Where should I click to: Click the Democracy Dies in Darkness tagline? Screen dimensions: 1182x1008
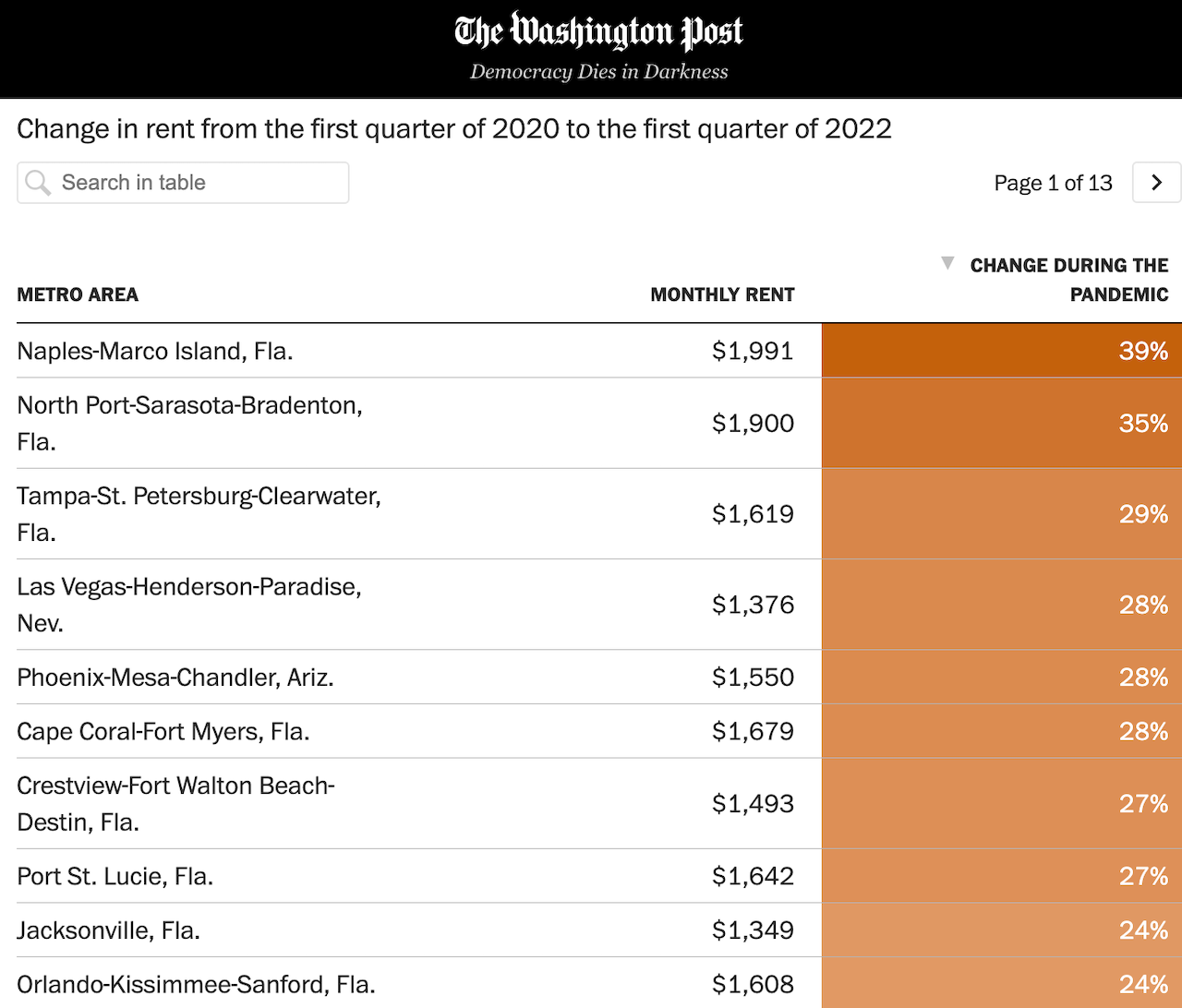pyautogui.click(x=598, y=72)
